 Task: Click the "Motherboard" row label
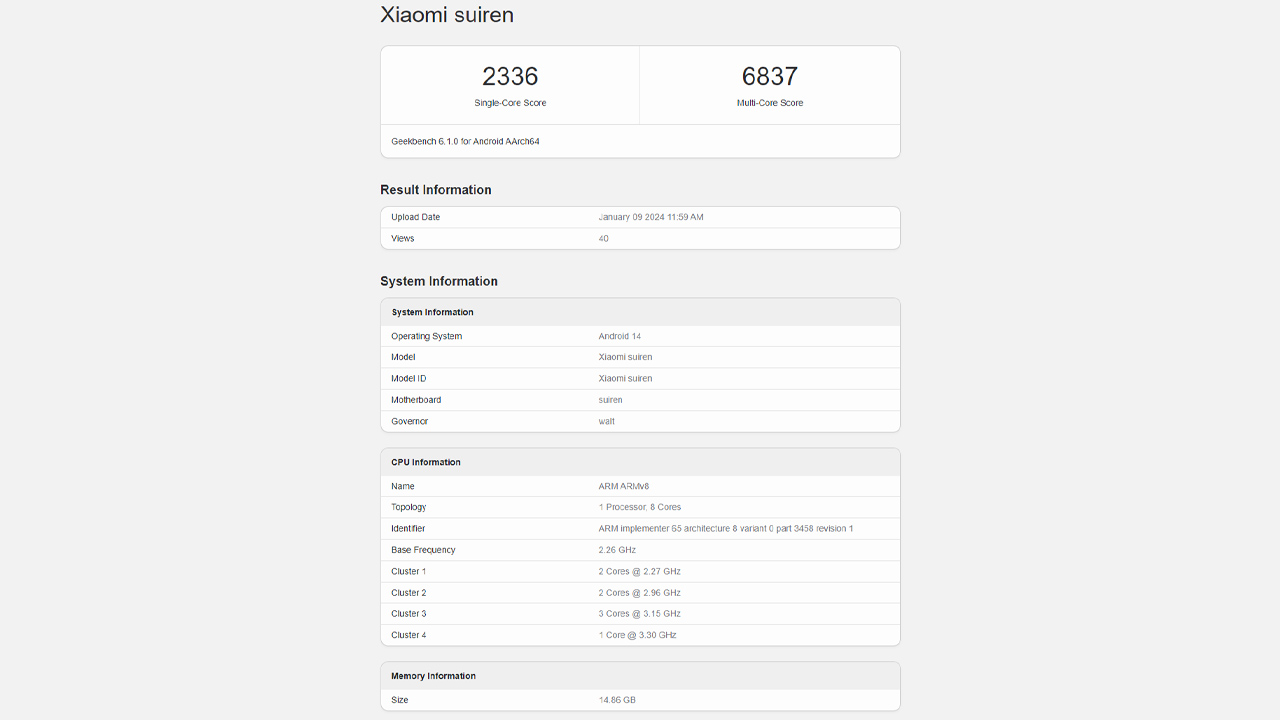point(416,400)
